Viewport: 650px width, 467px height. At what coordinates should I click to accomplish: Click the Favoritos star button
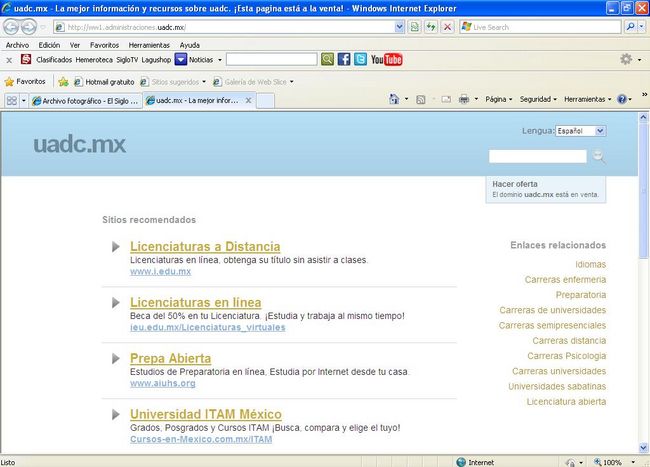[25, 81]
